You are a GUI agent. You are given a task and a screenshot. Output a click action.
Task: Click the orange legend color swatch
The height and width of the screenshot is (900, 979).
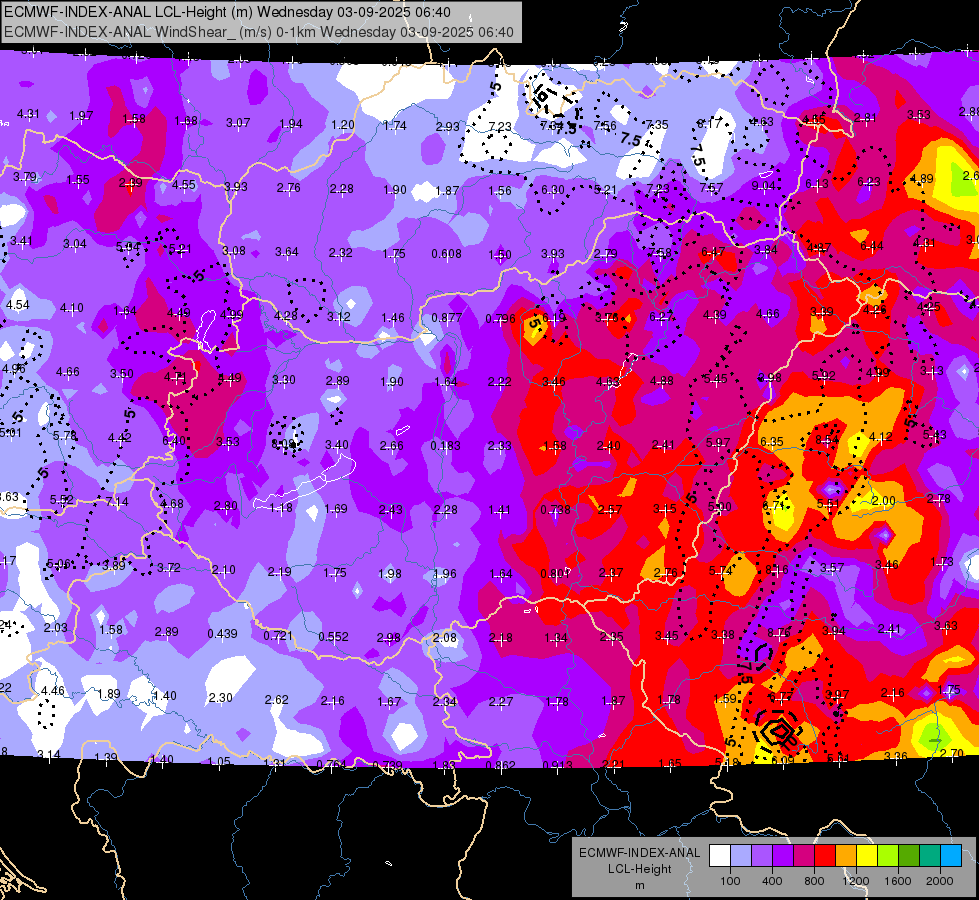click(846, 856)
